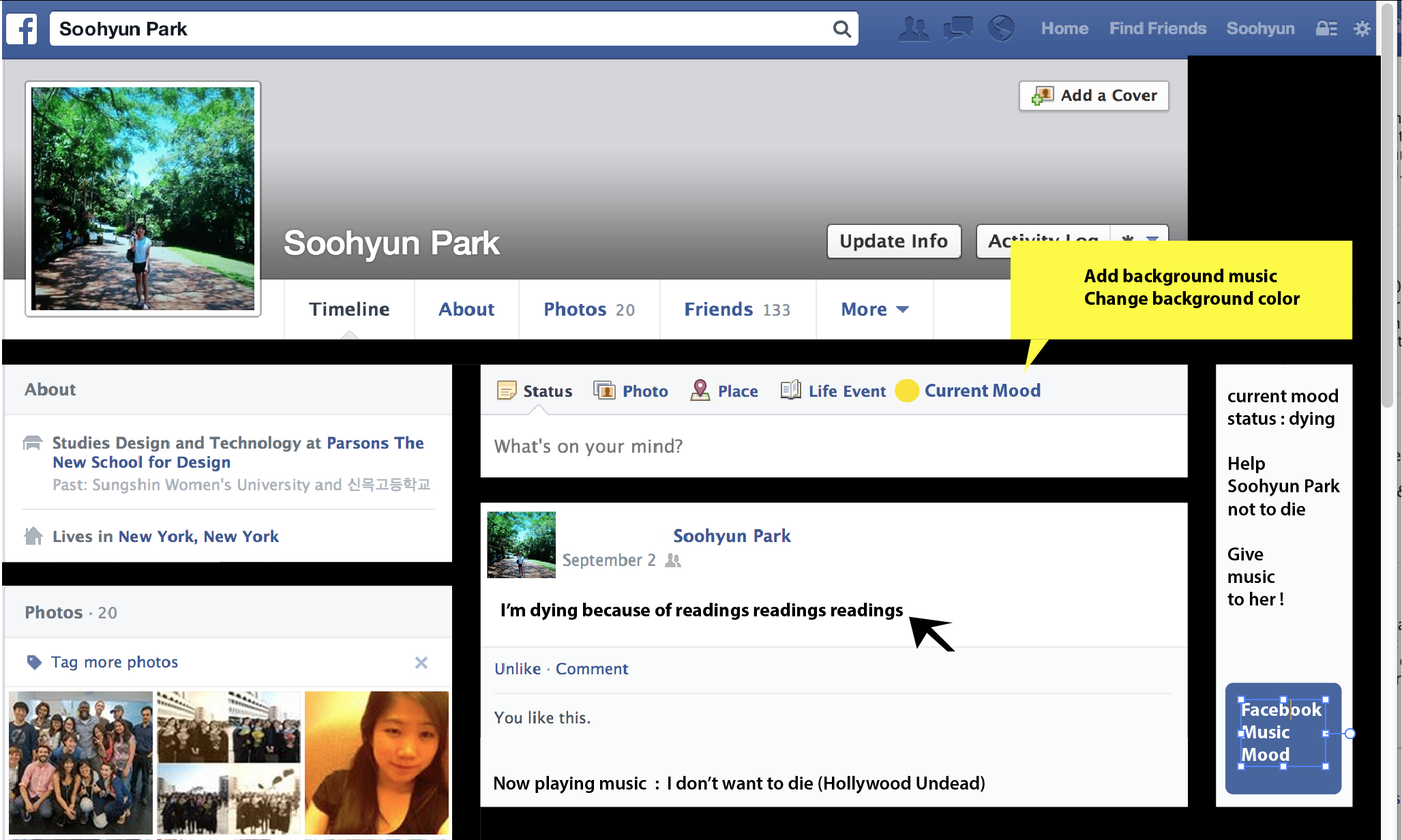Click the house icon next to Lives in
Image resolution: width=1402 pixels, height=840 pixels.
click(x=33, y=536)
